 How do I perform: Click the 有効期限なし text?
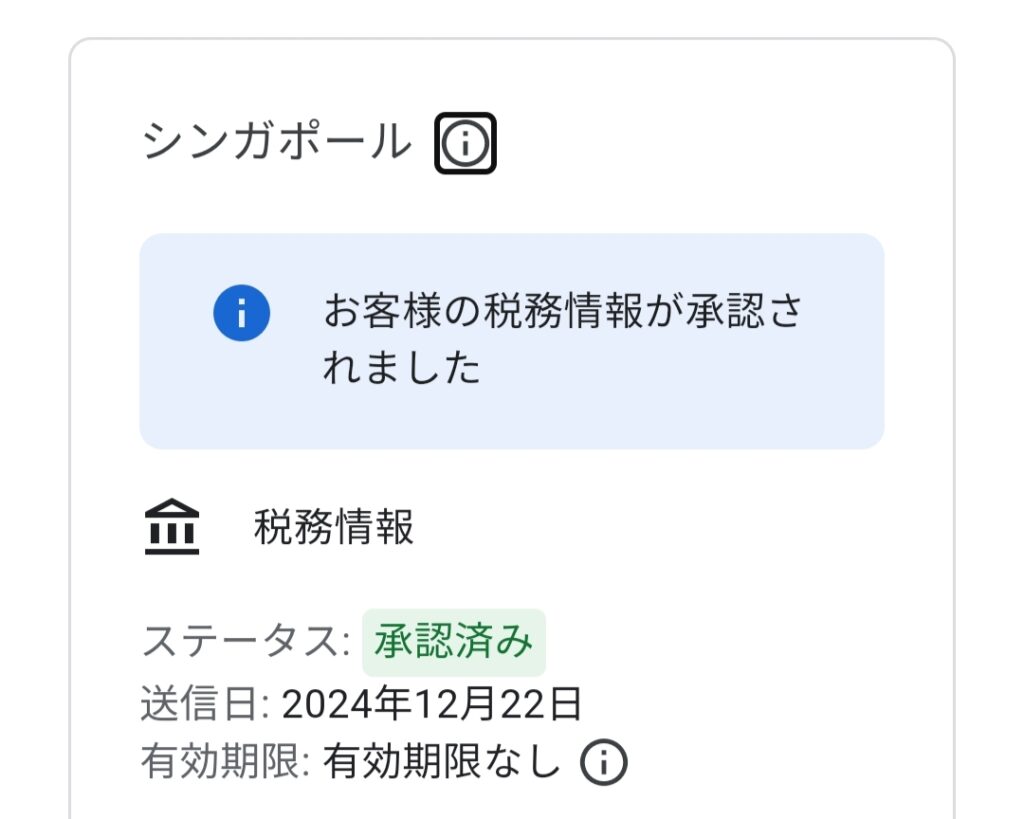click(442, 761)
